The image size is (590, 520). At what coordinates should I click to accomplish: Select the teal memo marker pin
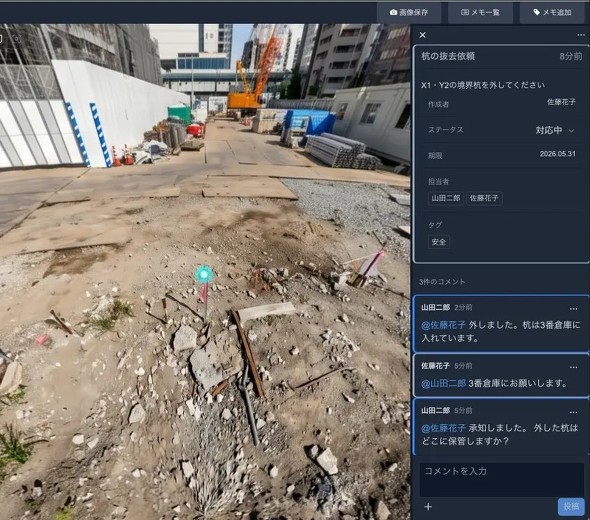pyautogui.click(x=204, y=274)
